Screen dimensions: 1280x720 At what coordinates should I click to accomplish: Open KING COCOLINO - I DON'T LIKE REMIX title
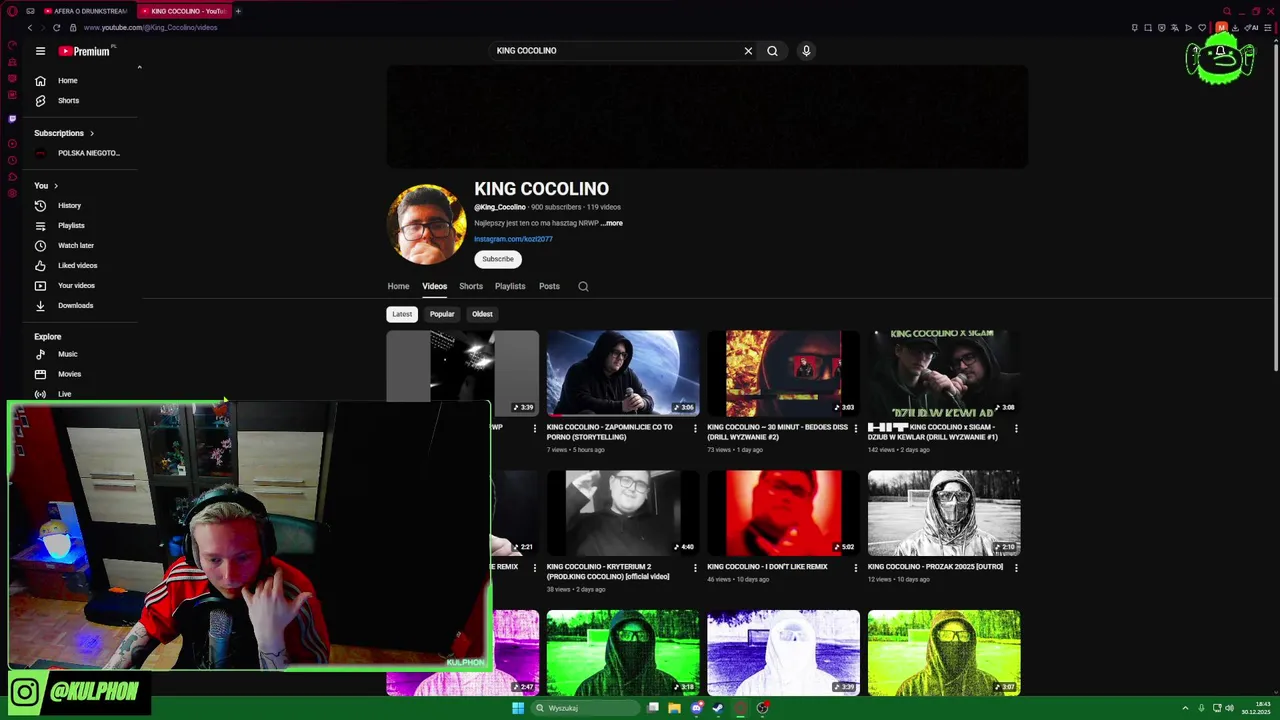pyautogui.click(x=767, y=567)
